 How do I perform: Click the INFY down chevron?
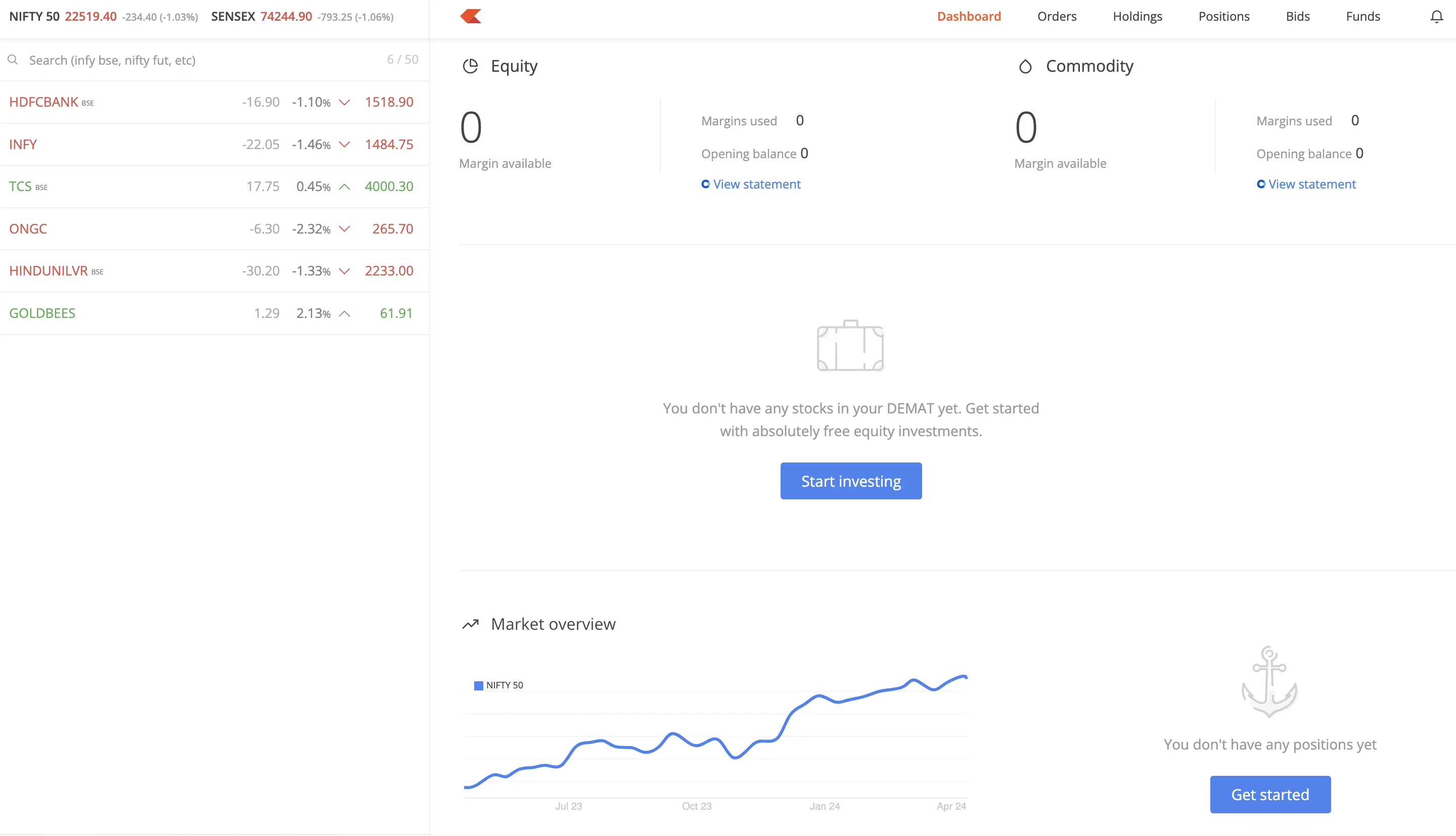coord(344,145)
